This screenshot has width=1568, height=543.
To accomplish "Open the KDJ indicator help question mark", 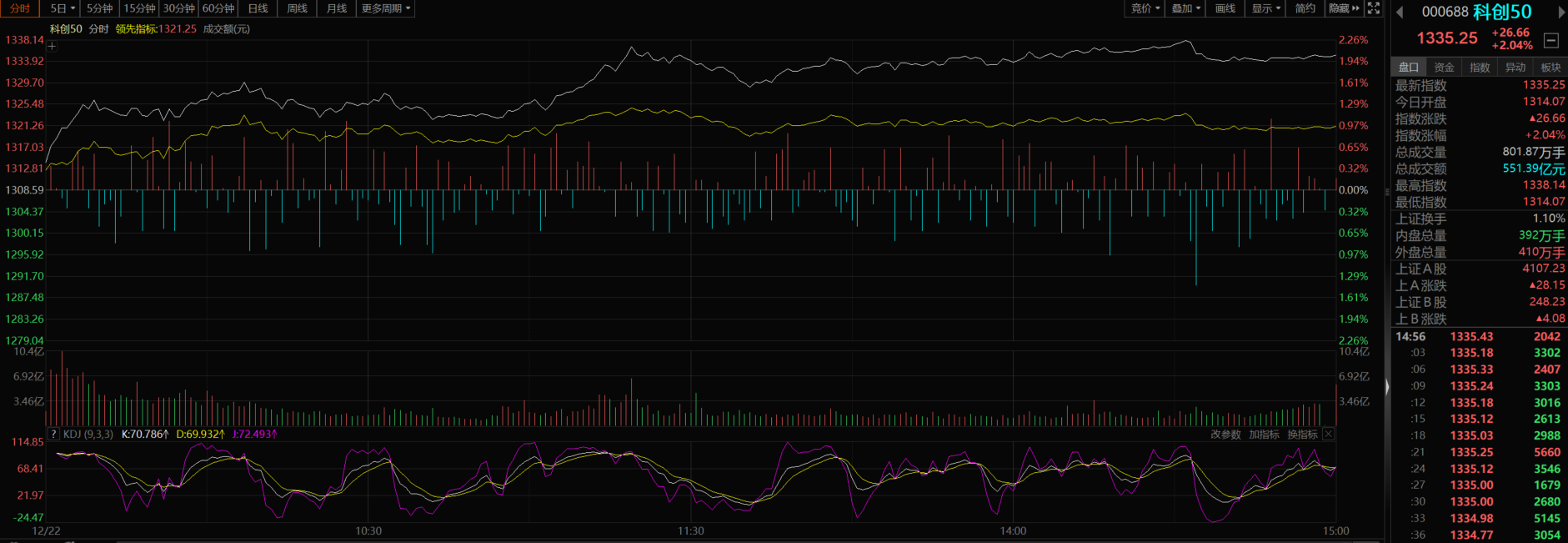I will point(53,435).
